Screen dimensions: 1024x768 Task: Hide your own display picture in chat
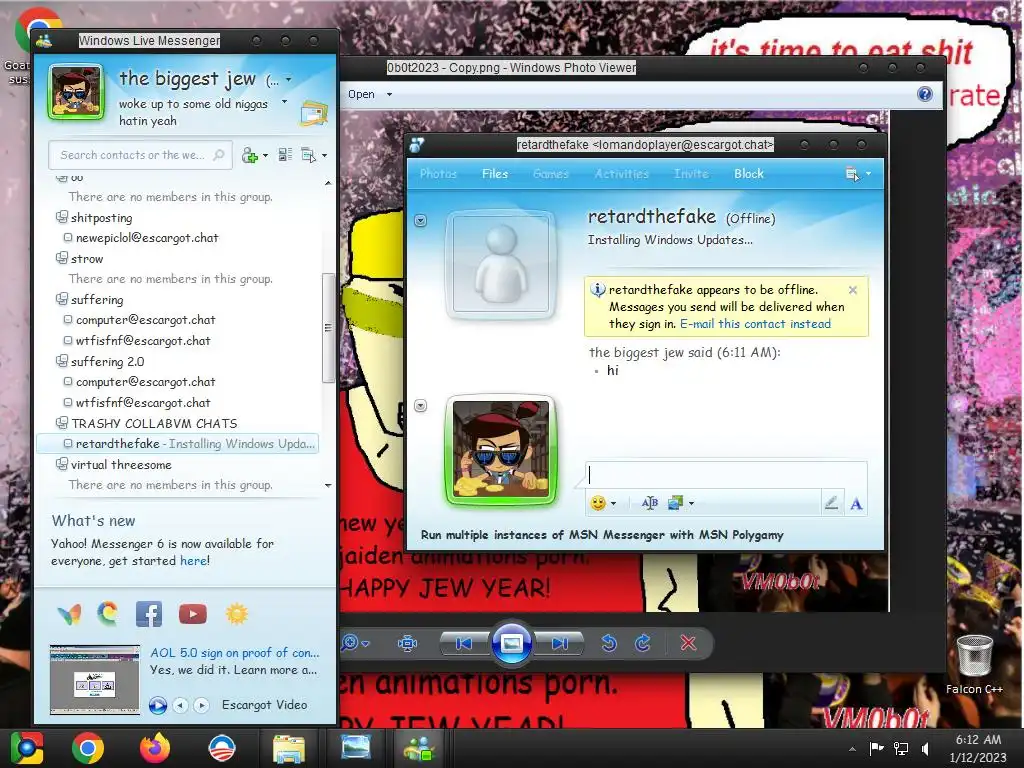[x=421, y=406]
